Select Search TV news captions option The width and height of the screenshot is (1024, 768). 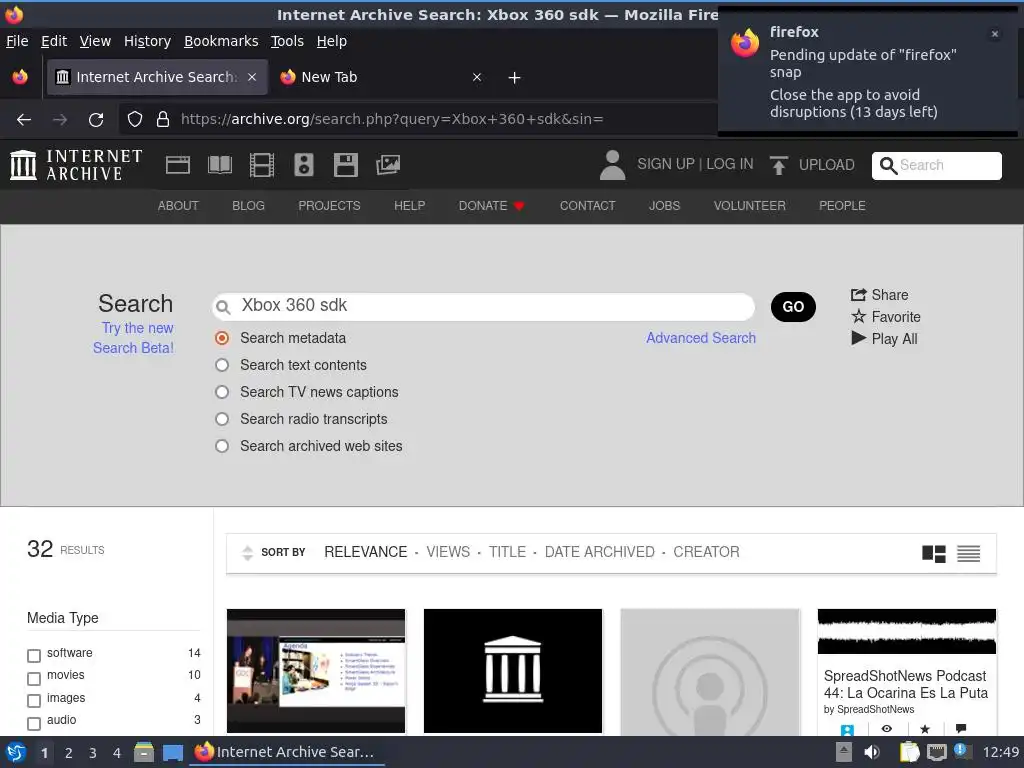(x=222, y=392)
